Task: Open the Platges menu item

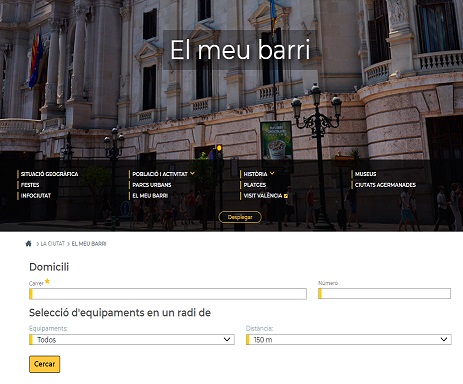Action: tap(255, 185)
